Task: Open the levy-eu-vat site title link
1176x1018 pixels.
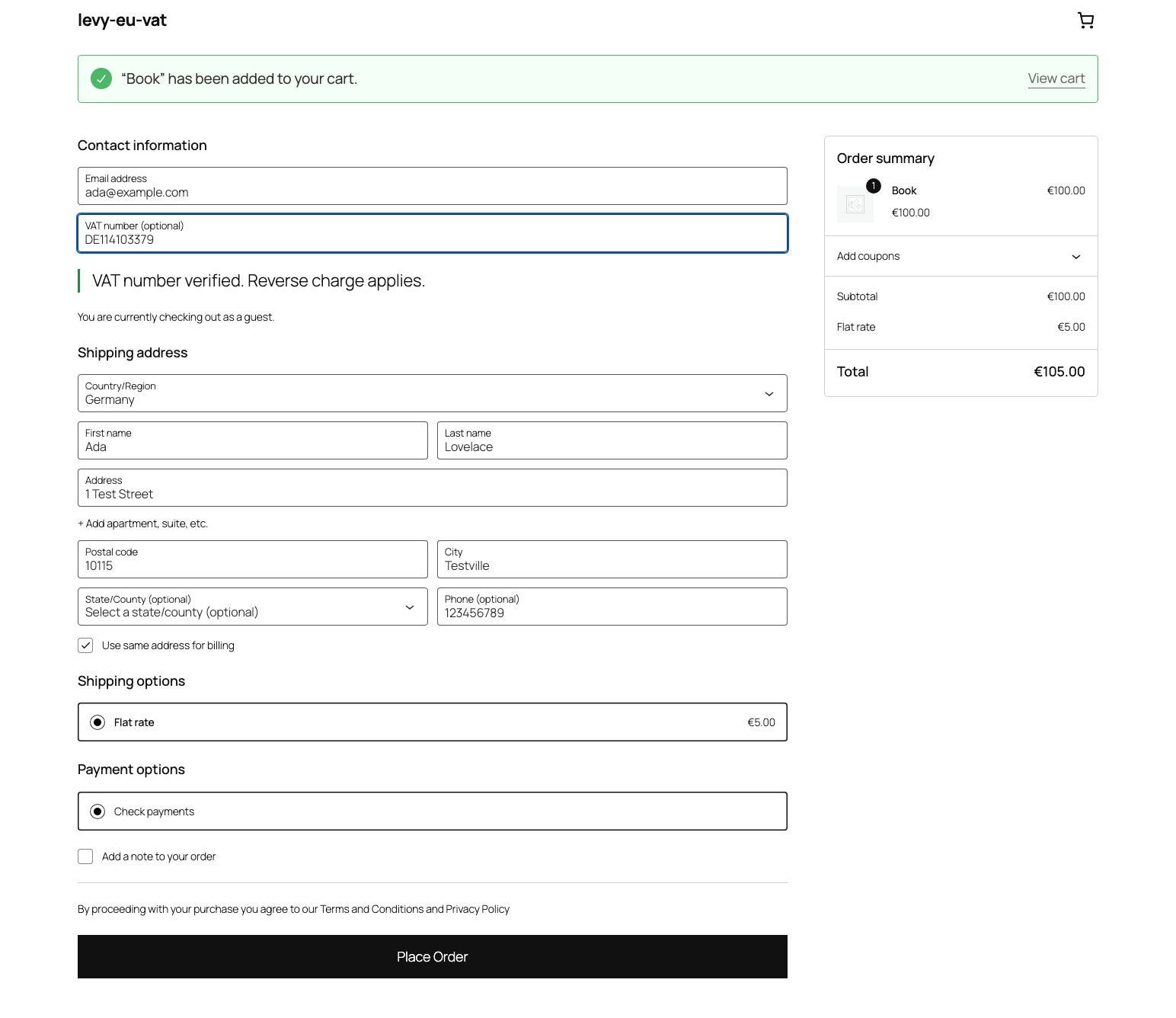Action: pyautogui.click(x=122, y=21)
